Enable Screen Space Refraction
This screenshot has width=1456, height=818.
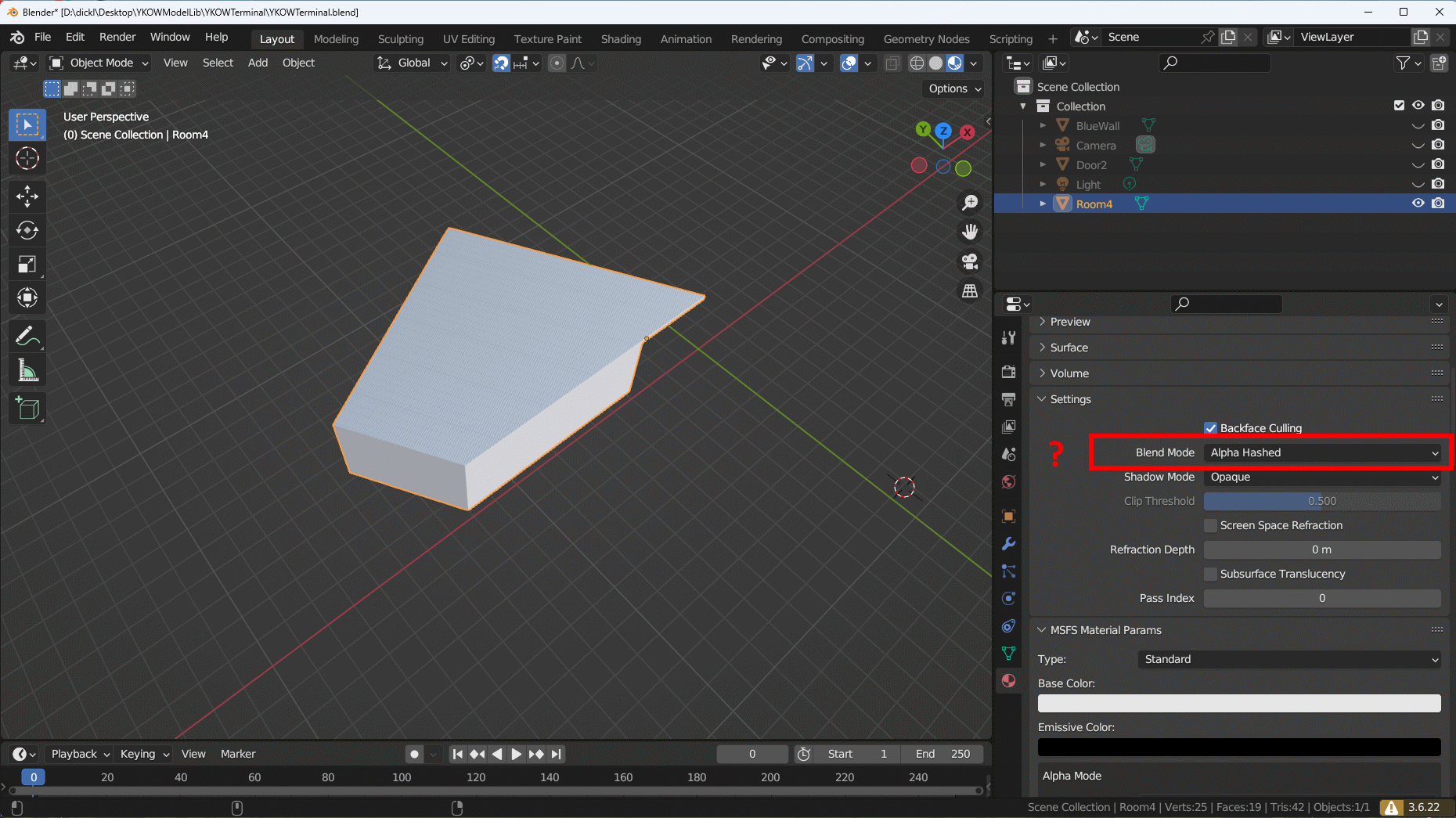[x=1210, y=525]
